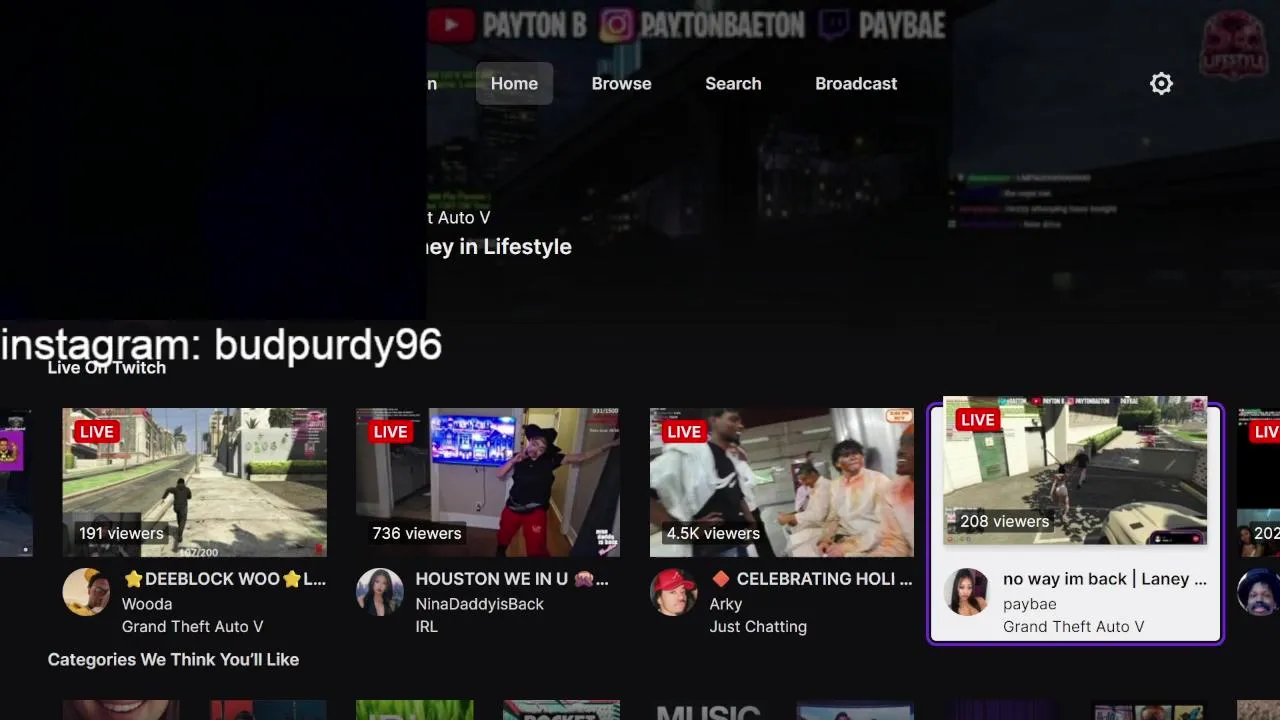Click Wooda's channel avatar
Viewport: 1280px width, 720px height.
coord(86,592)
